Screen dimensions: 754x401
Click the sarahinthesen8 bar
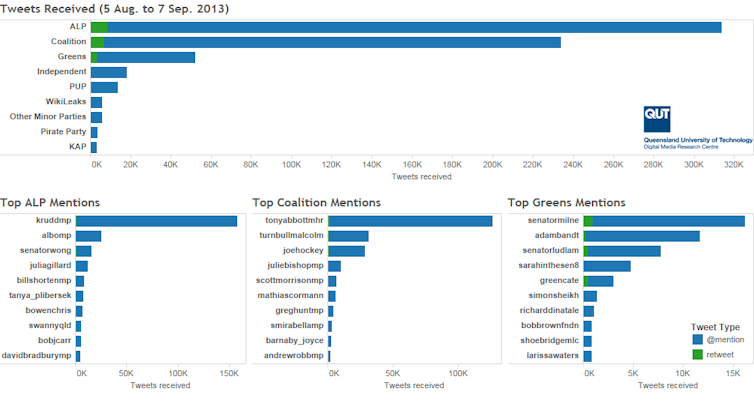point(607,266)
